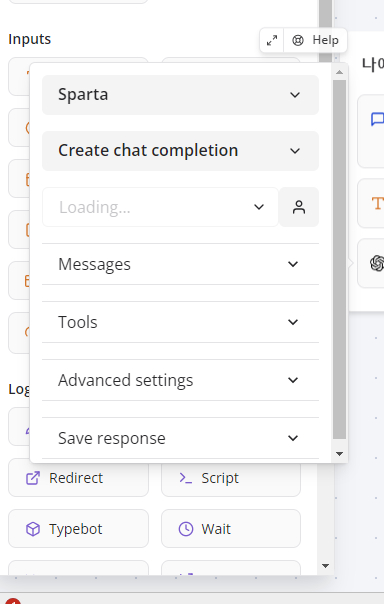Click the lifebuoy icon beside Help

298,40
